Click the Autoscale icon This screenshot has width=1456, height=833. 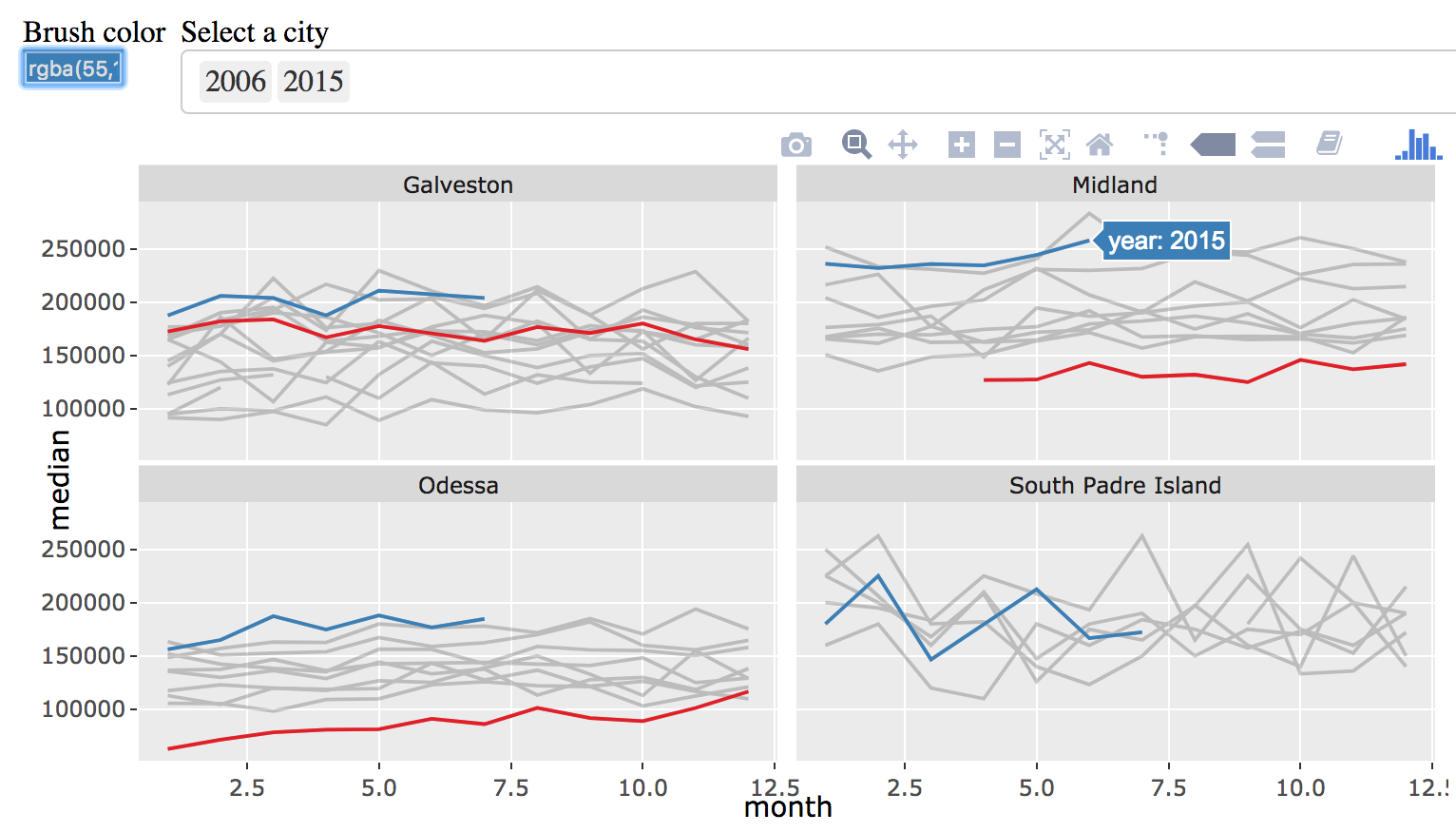1054,145
